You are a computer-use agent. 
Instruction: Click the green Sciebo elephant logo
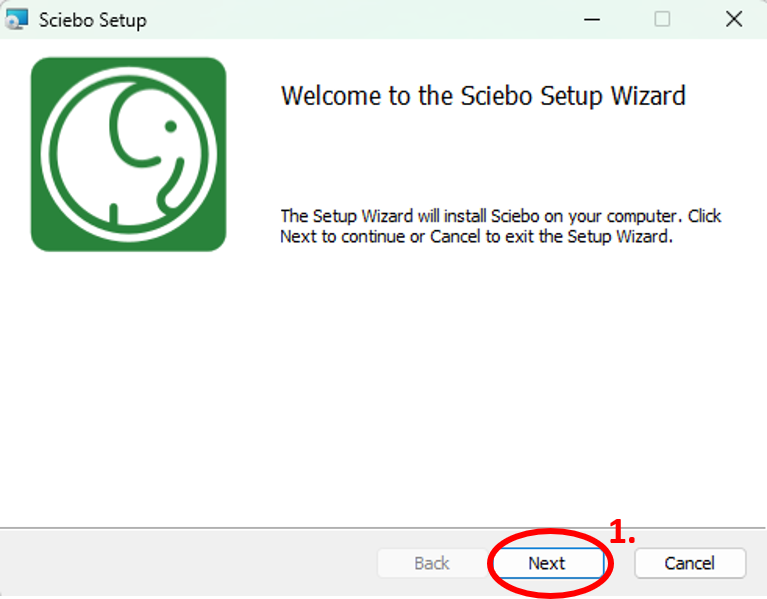coord(129,155)
